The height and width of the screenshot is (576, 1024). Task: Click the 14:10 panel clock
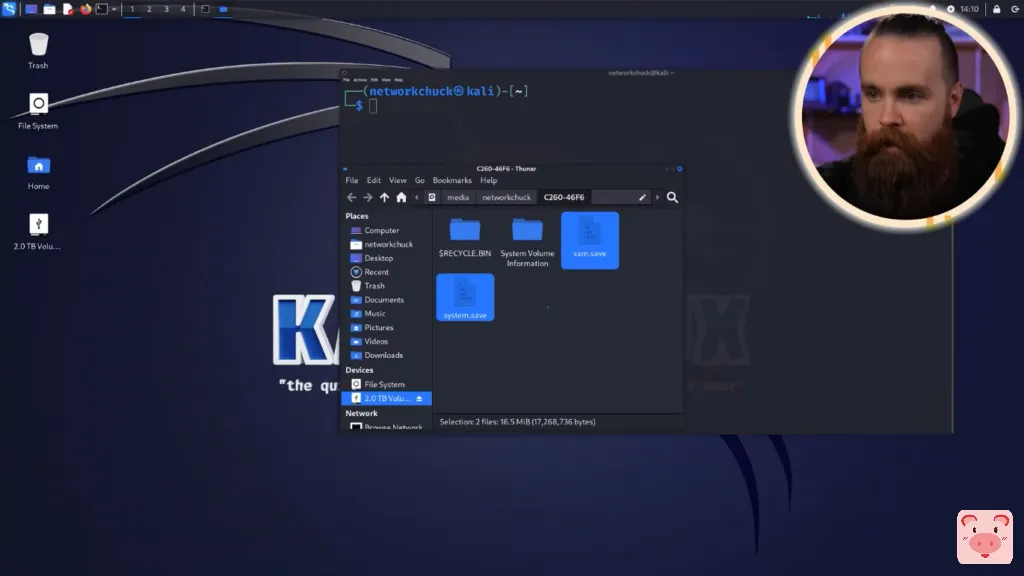(x=969, y=9)
